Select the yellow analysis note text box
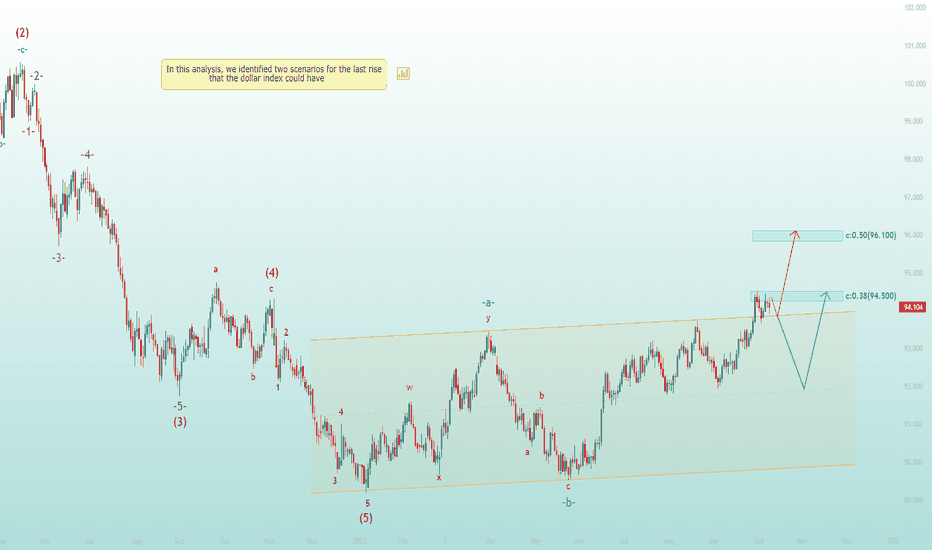 pyautogui.click(x=274, y=74)
